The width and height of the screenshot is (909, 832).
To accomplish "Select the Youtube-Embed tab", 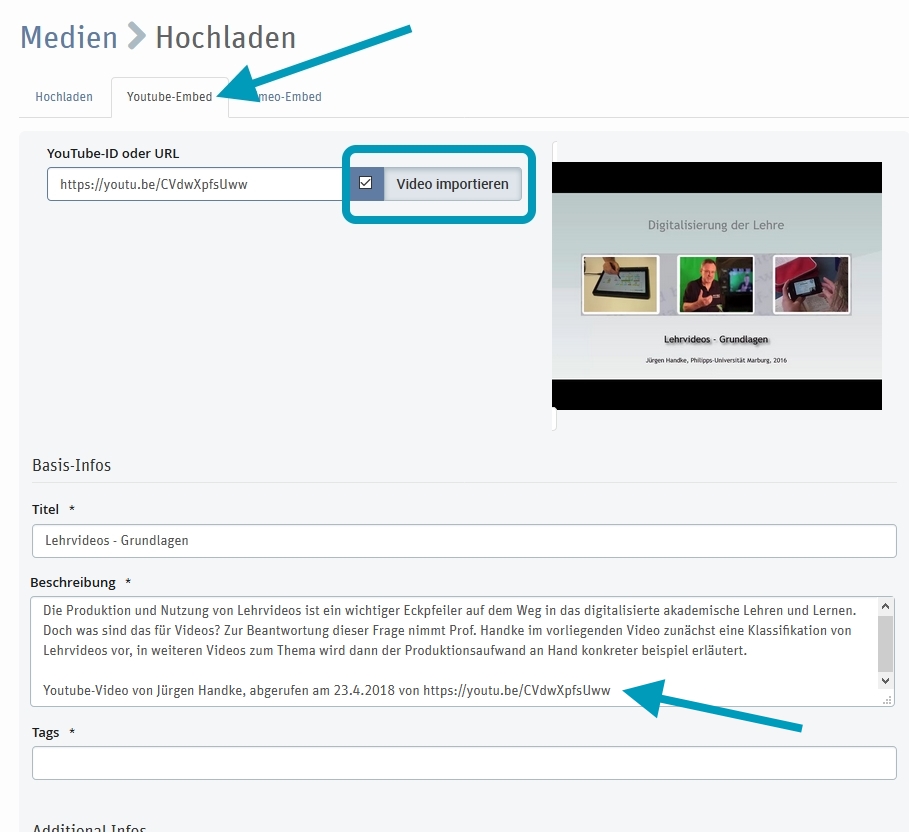I will 169,97.
